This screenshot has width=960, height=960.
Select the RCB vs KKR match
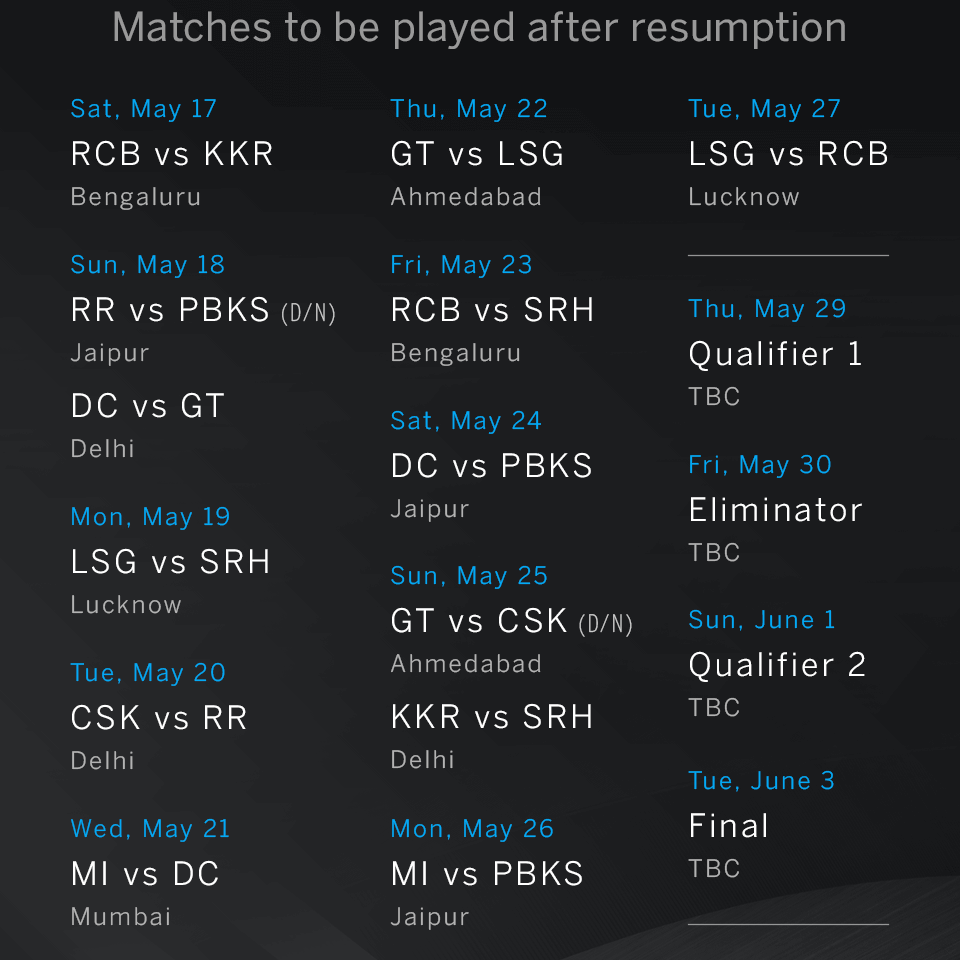[171, 154]
